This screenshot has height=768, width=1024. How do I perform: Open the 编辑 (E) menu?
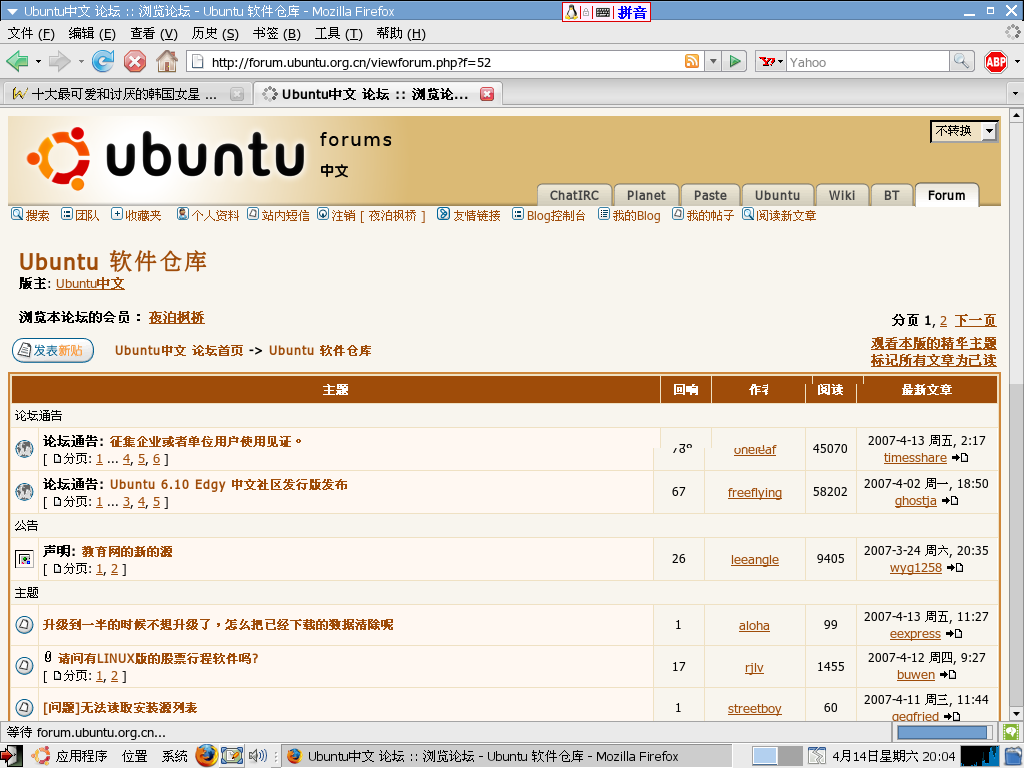[92, 33]
